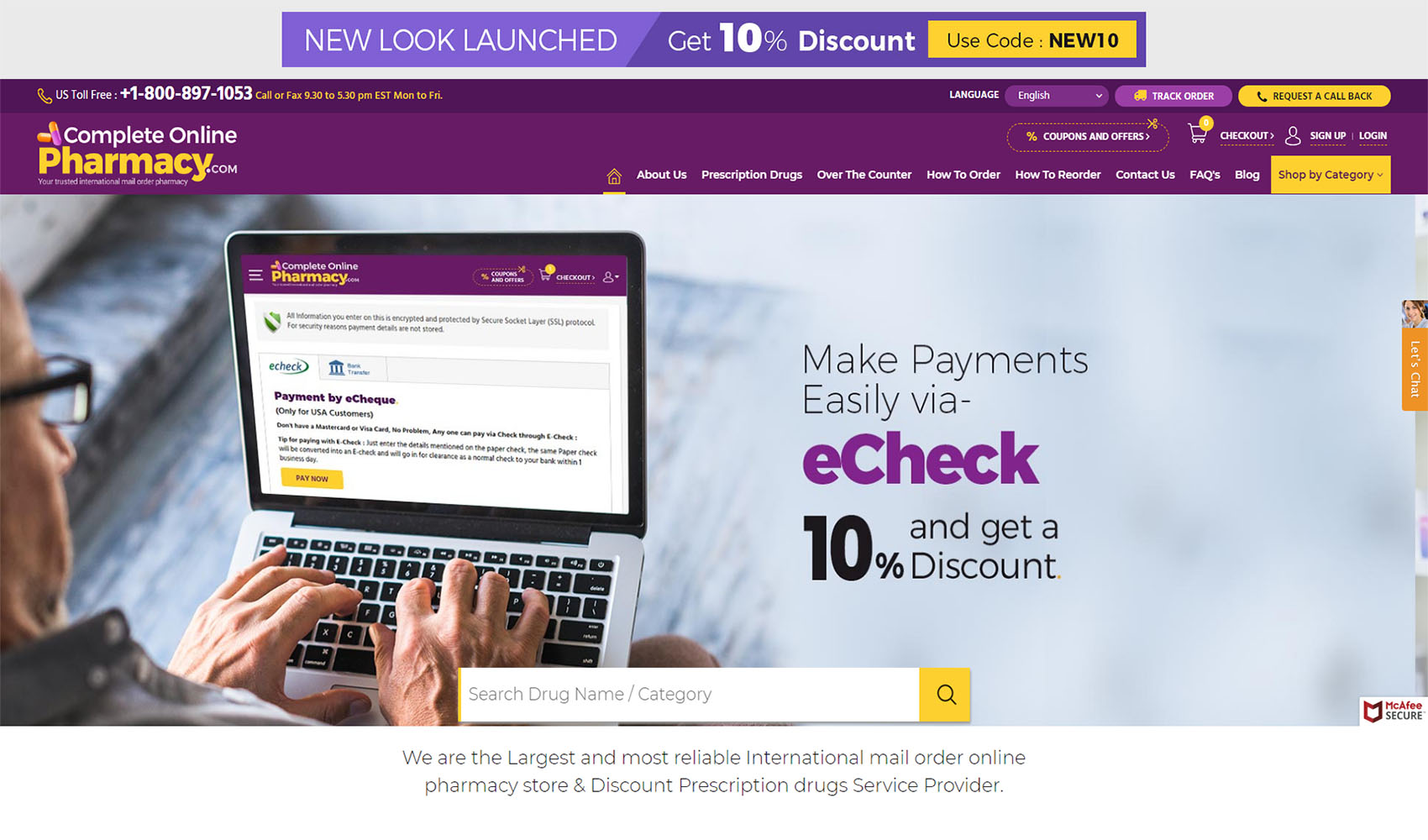Image resolution: width=1428 pixels, height=840 pixels.
Task: Expand the Shop by Category menu
Action: [x=1330, y=175]
